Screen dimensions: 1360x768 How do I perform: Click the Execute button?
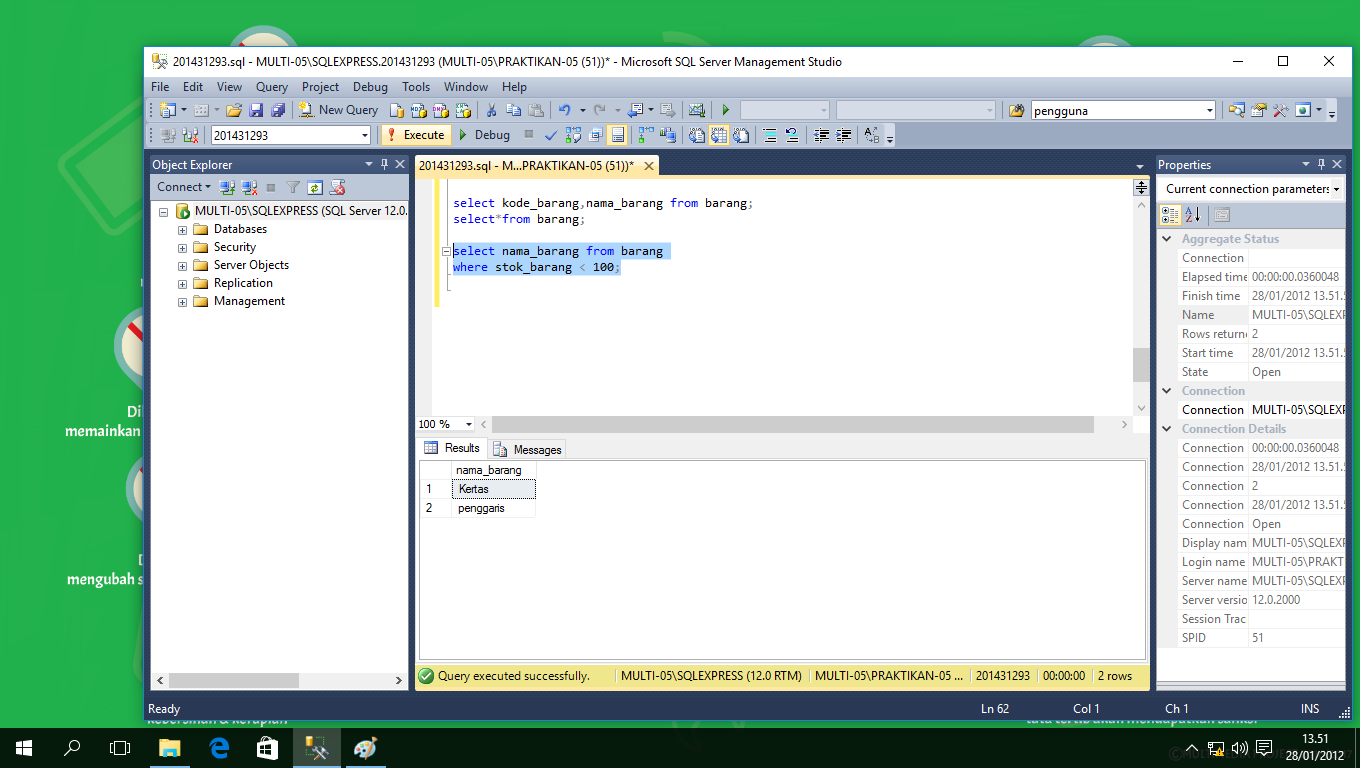pyautogui.click(x=416, y=134)
